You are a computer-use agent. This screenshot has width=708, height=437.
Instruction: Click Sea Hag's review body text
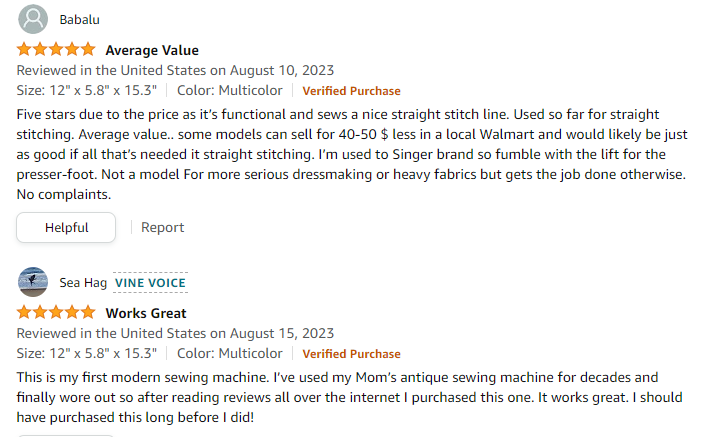[x=349, y=397]
